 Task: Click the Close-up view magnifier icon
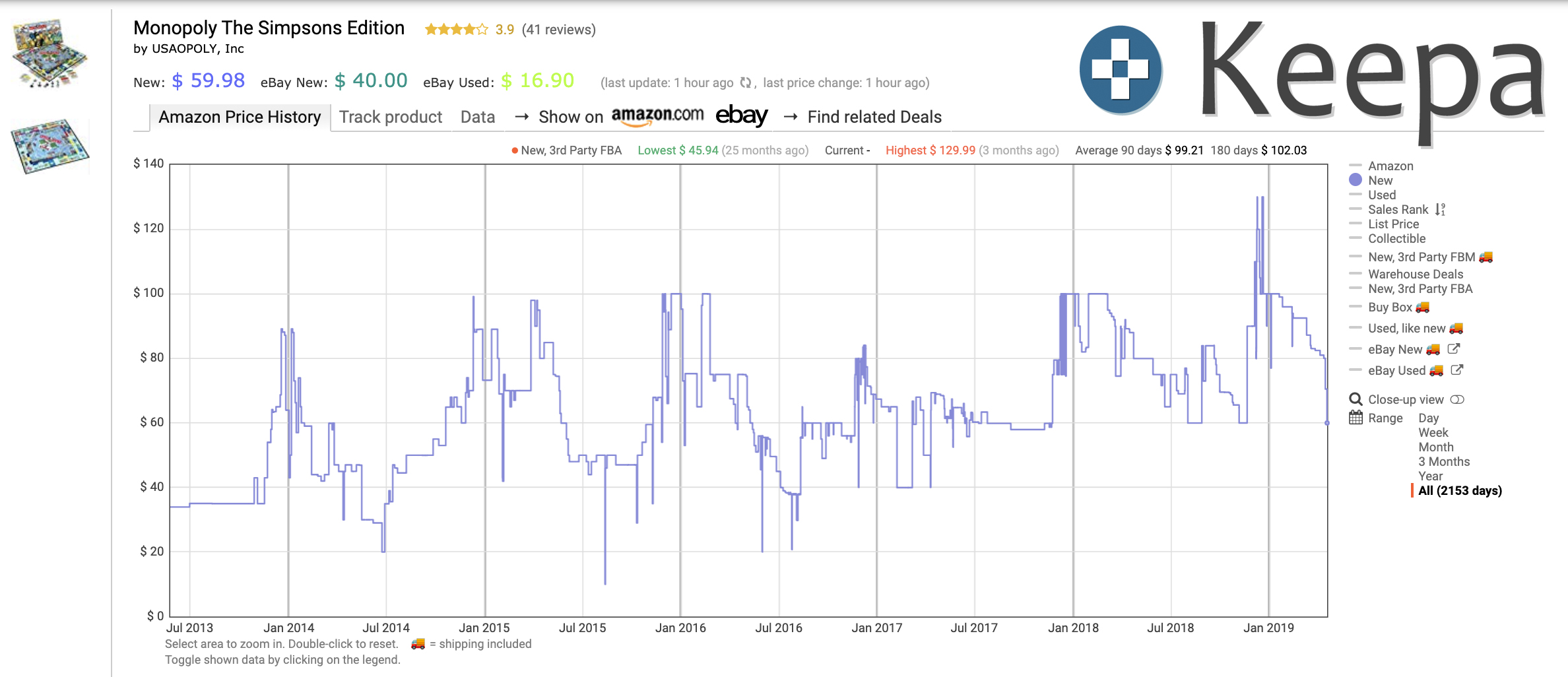pos(1356,399)
